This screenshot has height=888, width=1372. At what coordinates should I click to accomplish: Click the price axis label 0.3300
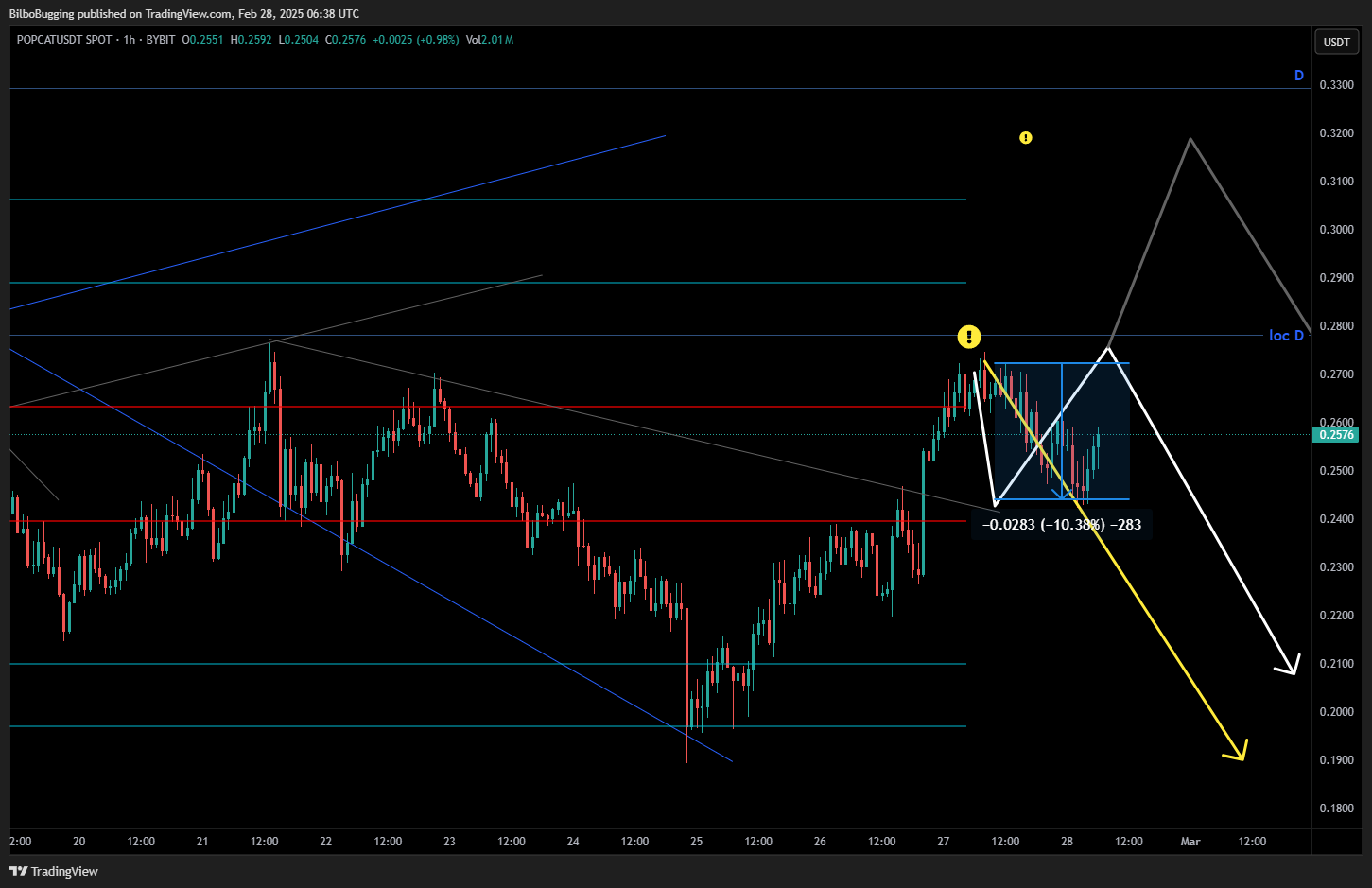click(1336, 85)
